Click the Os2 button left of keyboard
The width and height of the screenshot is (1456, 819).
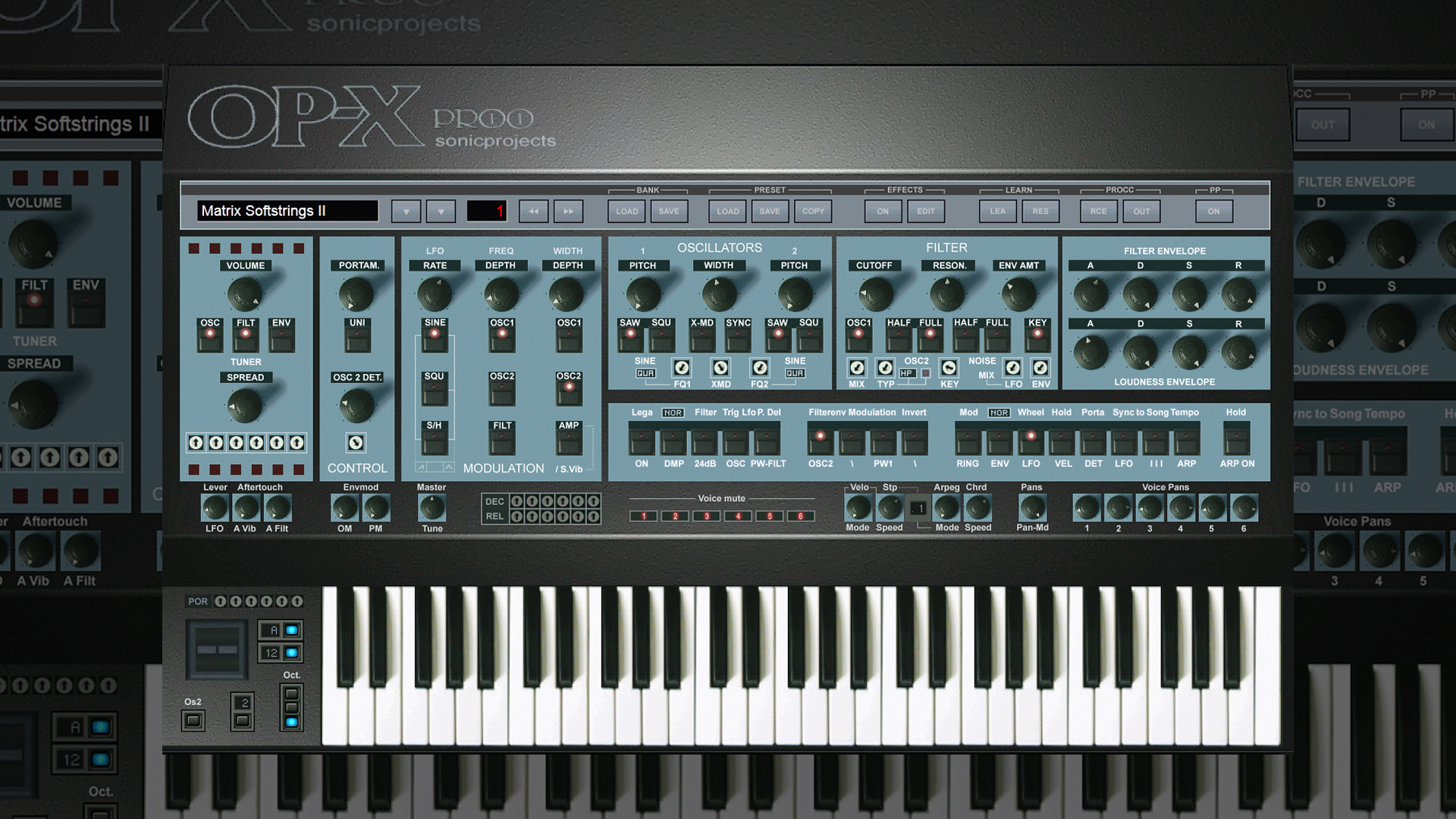(x=193, y=720)
